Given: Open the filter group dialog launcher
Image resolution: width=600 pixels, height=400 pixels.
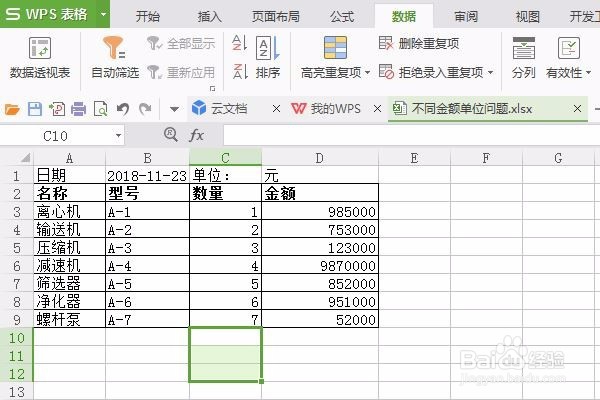Looking at the screenshot, I should point(212,89).
